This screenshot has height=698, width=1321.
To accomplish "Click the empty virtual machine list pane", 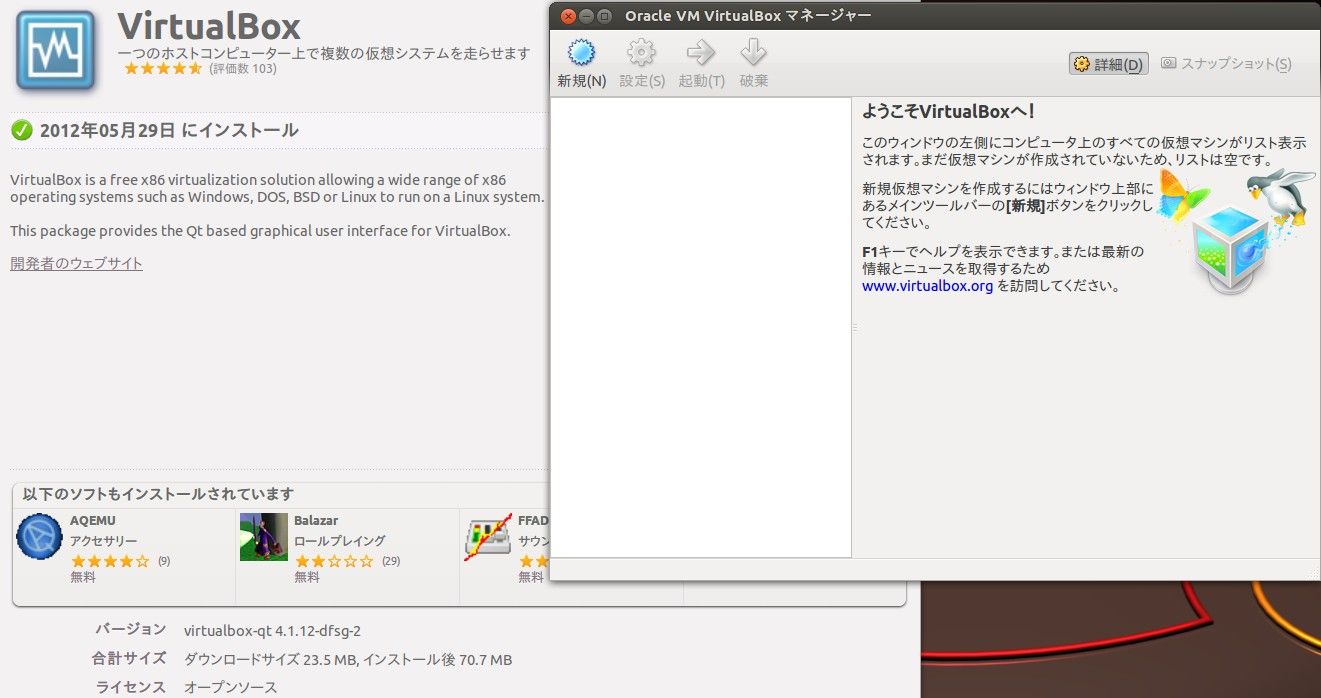I will 701,327.
